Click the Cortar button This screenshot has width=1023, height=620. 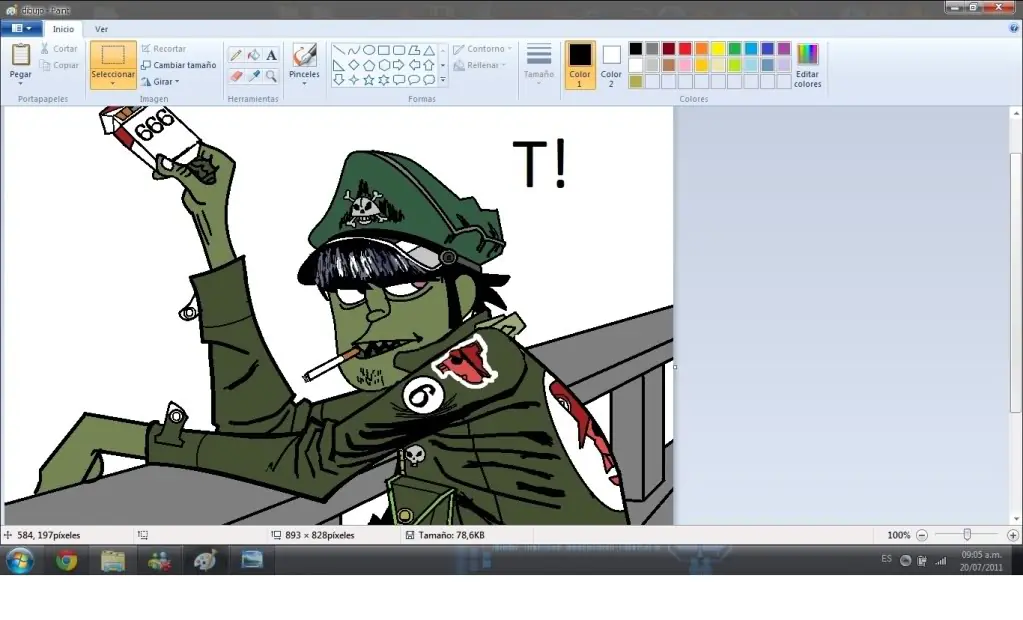click(59, 49)
